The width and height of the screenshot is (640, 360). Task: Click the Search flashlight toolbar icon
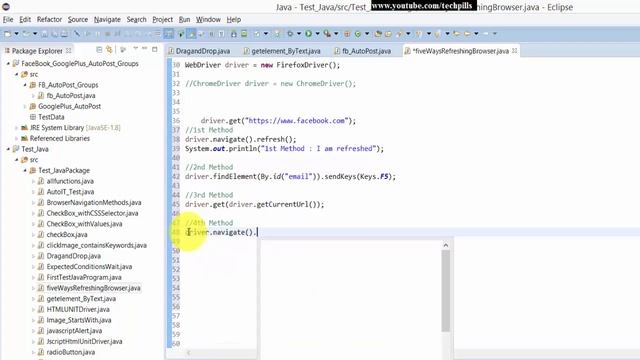[399, 34]
